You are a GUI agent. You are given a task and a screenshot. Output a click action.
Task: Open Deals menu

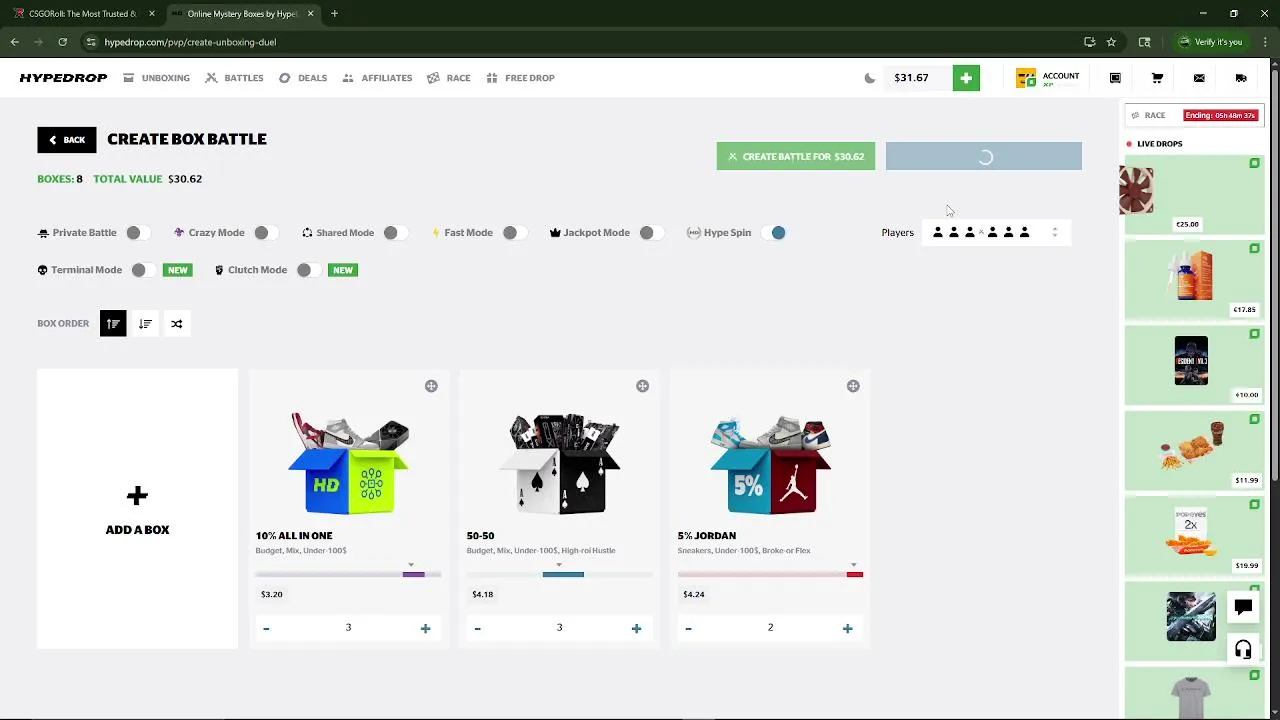303,78
